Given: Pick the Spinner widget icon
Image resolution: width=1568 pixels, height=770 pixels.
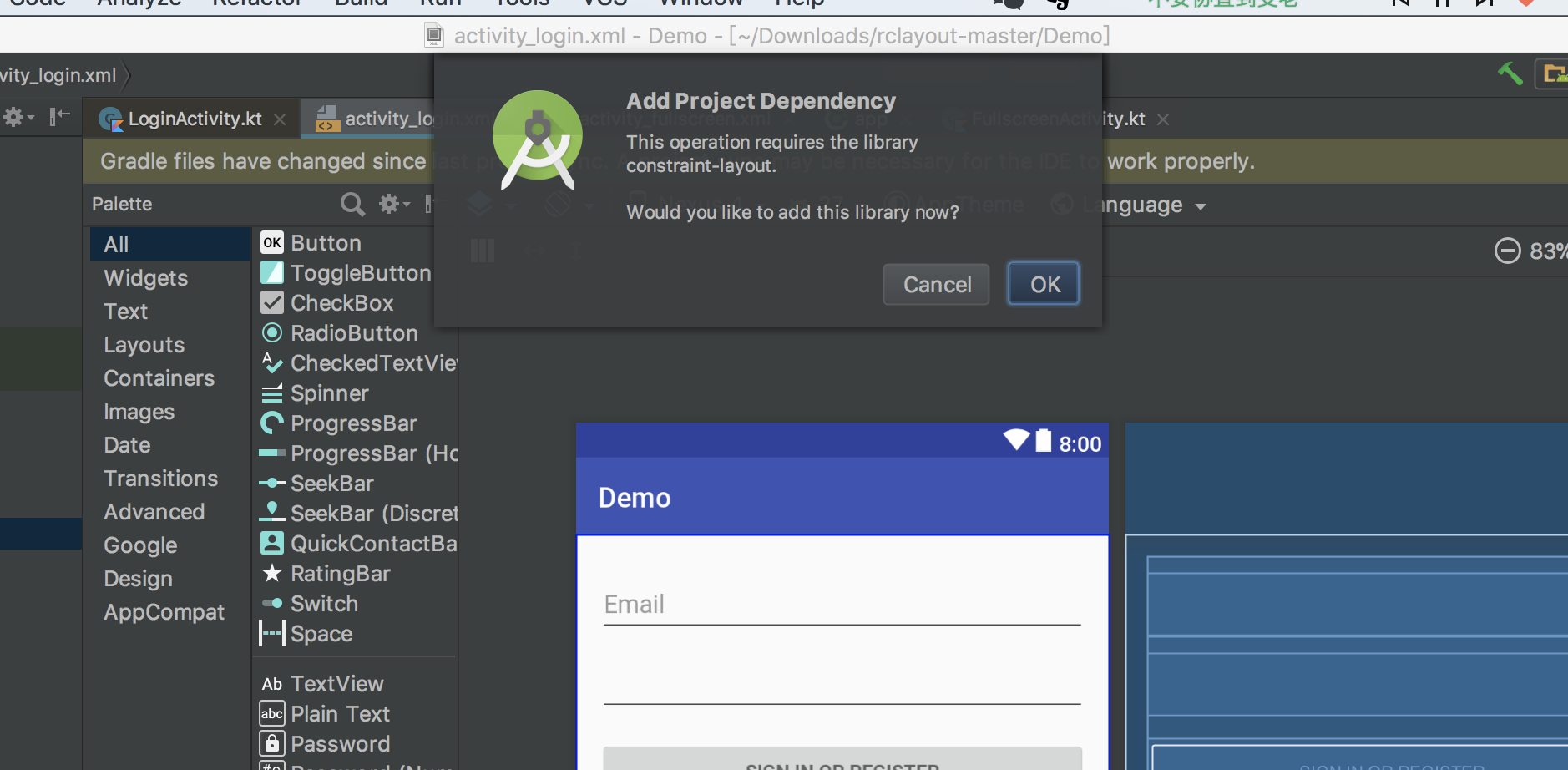Looking at the screenshot, I should point(272,393).
